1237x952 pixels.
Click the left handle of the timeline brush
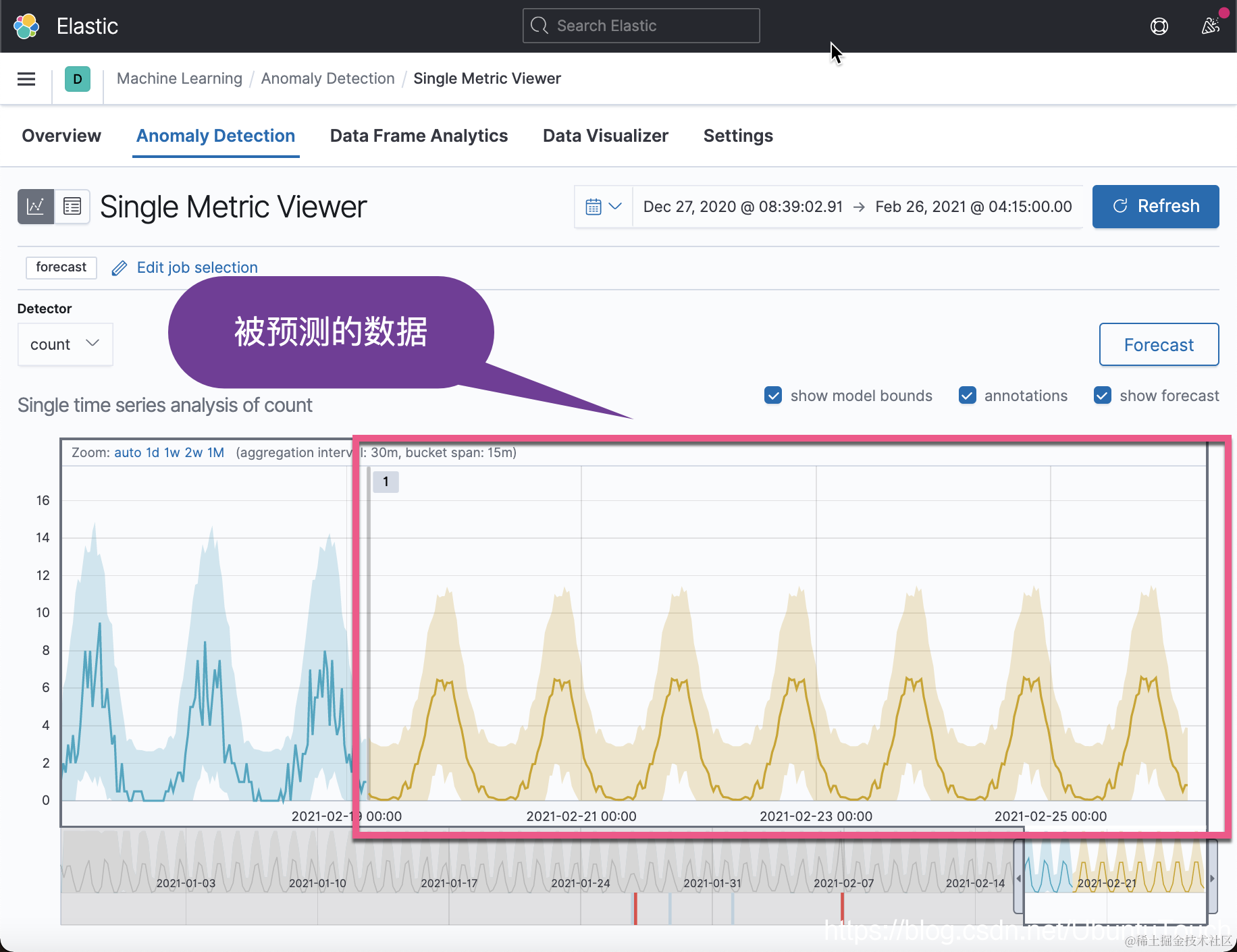point(1019,878)
